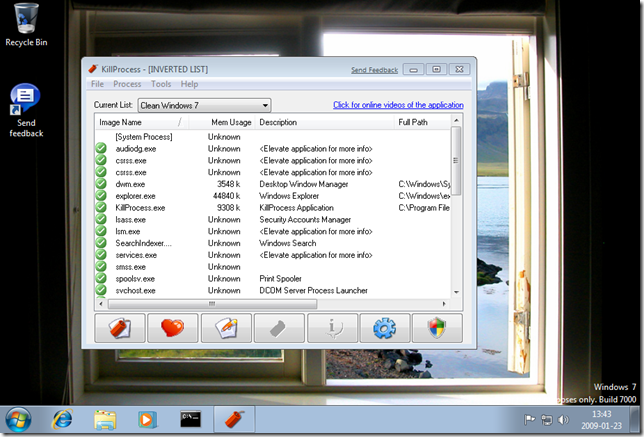The height and width of the screenshot is (437, 644).
Task: Select the SearchIndexer row name
Action: pyautogui.click(x=143, y=243)
